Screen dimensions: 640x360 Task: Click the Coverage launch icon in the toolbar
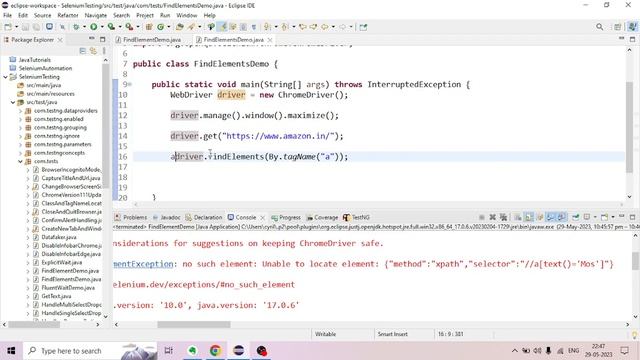(x=111, y=27)
